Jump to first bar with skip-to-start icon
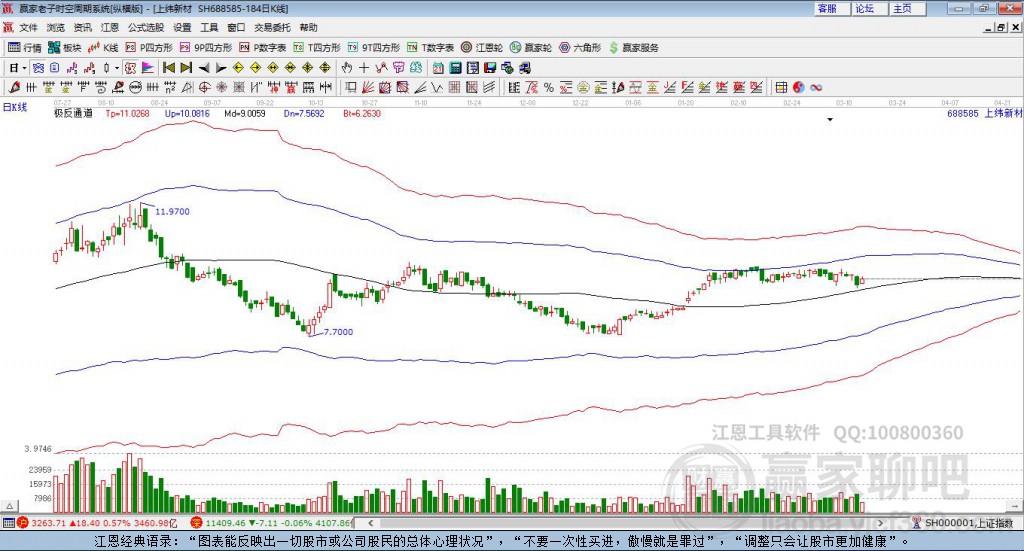1024x551 pixels. click(x=168, y=68)
